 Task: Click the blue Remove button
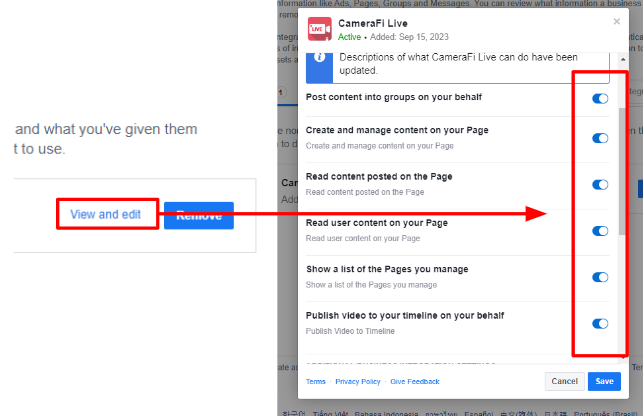coord(199,215)
